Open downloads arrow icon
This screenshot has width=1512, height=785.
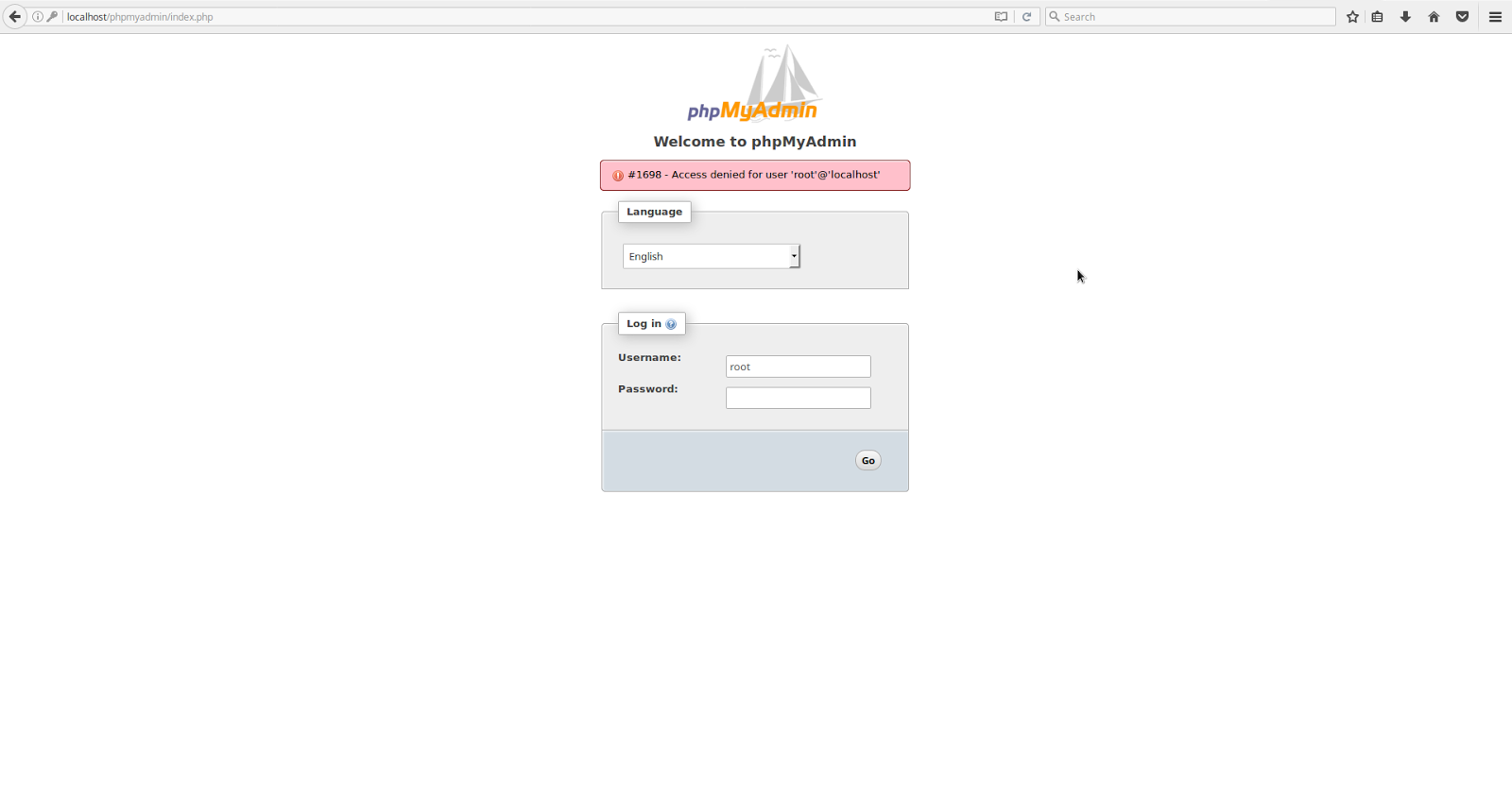tap(1405, 17)
